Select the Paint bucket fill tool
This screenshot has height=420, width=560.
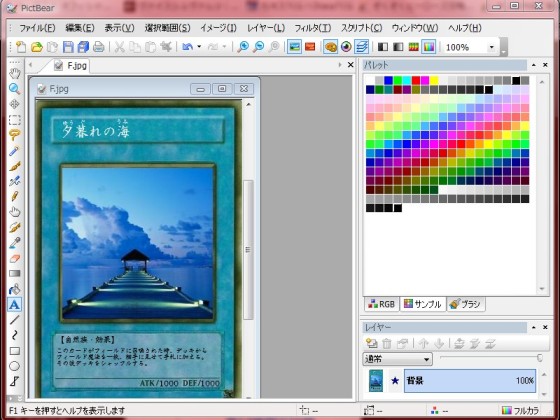point(14,289)
